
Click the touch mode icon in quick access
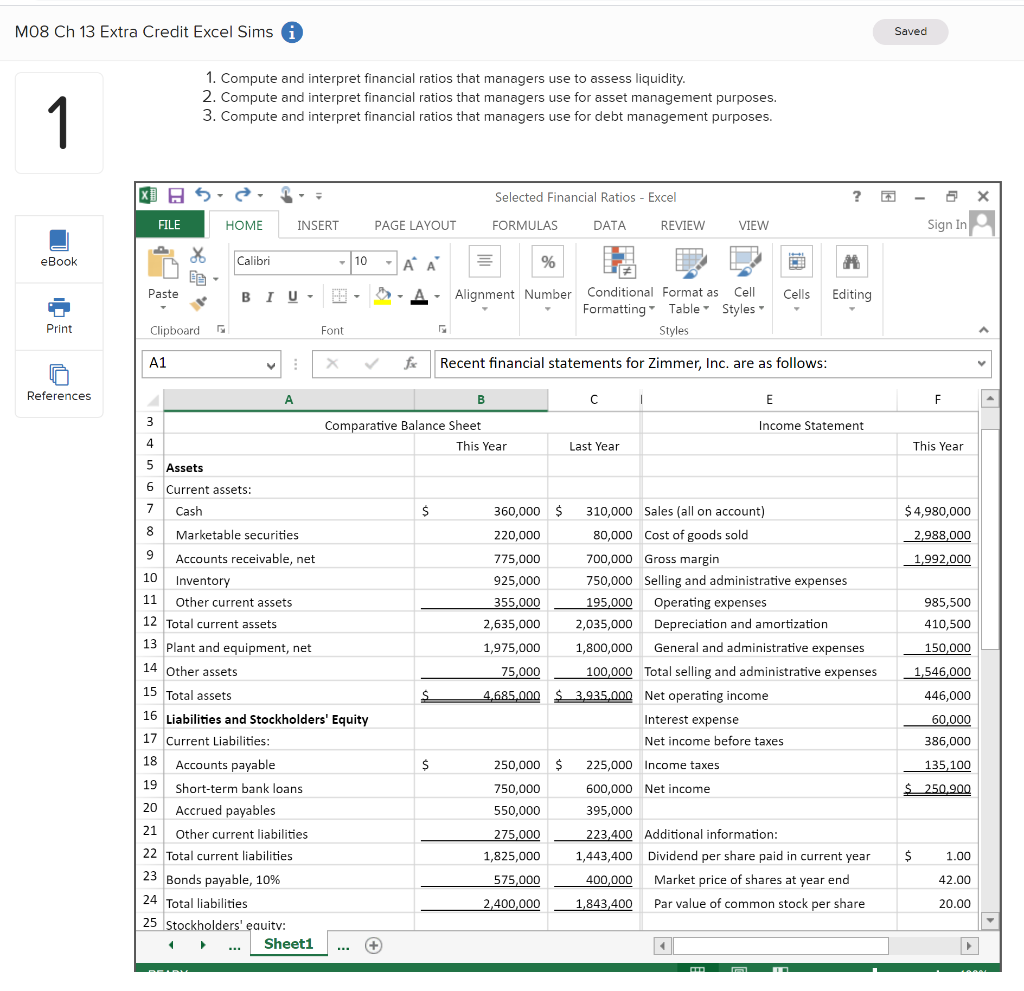287,195
